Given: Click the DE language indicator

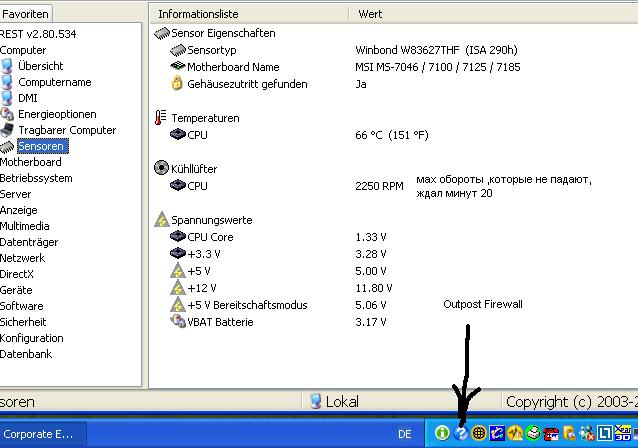Looking at the screenshot, I should (404, 434).
